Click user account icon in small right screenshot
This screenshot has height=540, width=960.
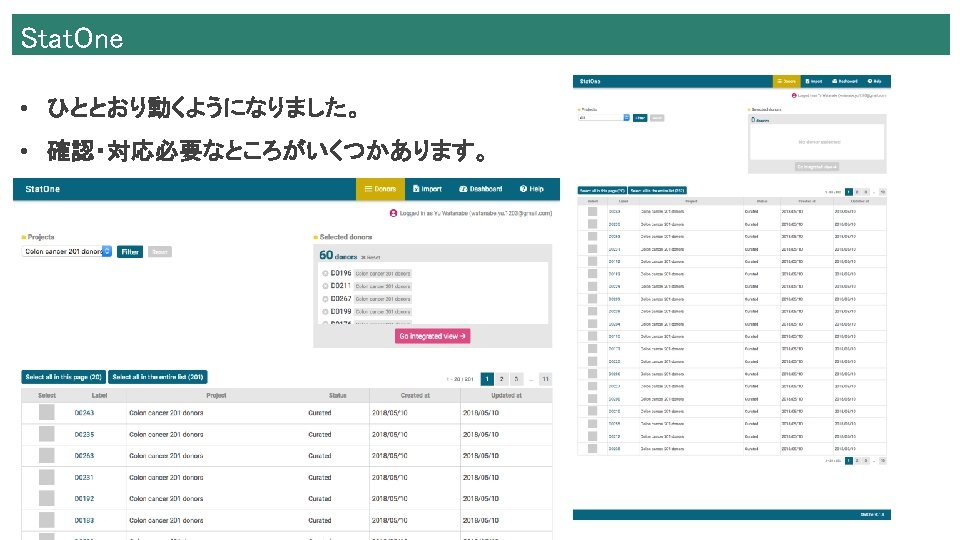pos(794,96)
